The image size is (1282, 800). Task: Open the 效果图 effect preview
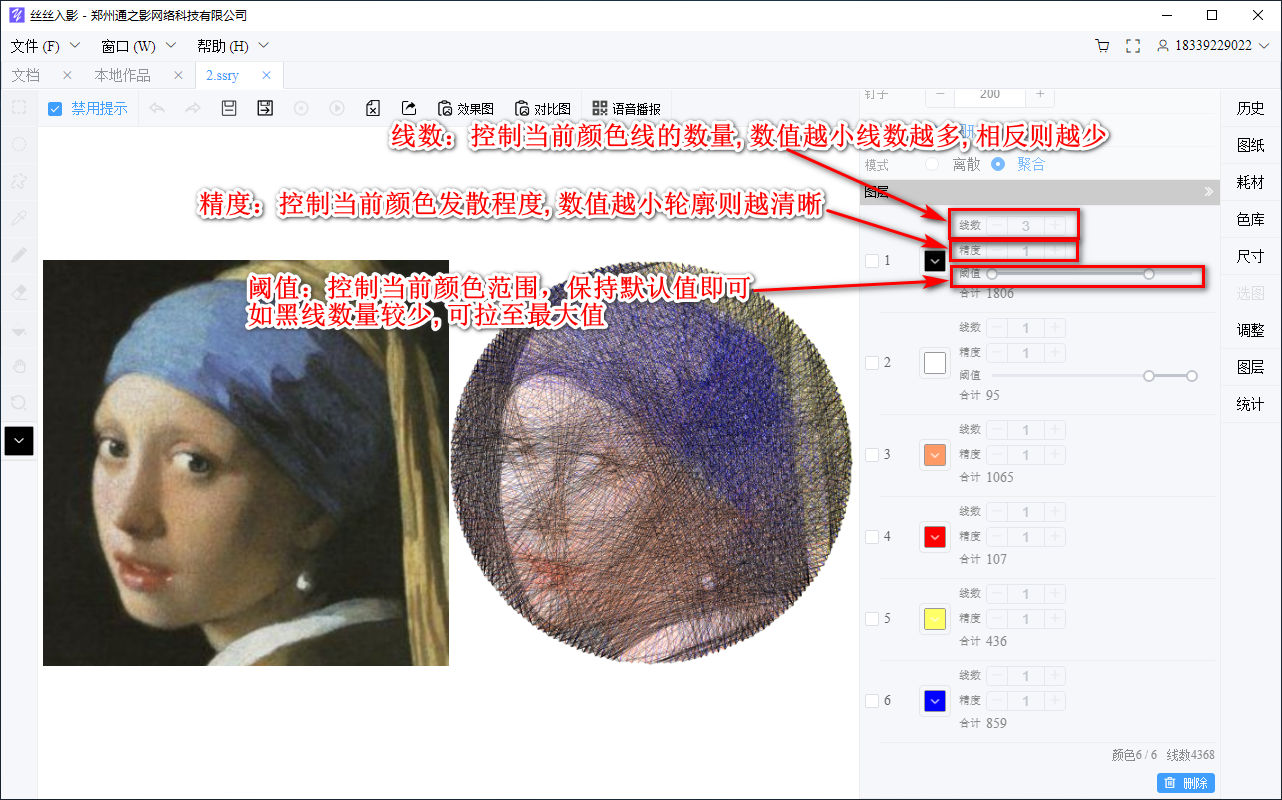click(x=465, y=108)
